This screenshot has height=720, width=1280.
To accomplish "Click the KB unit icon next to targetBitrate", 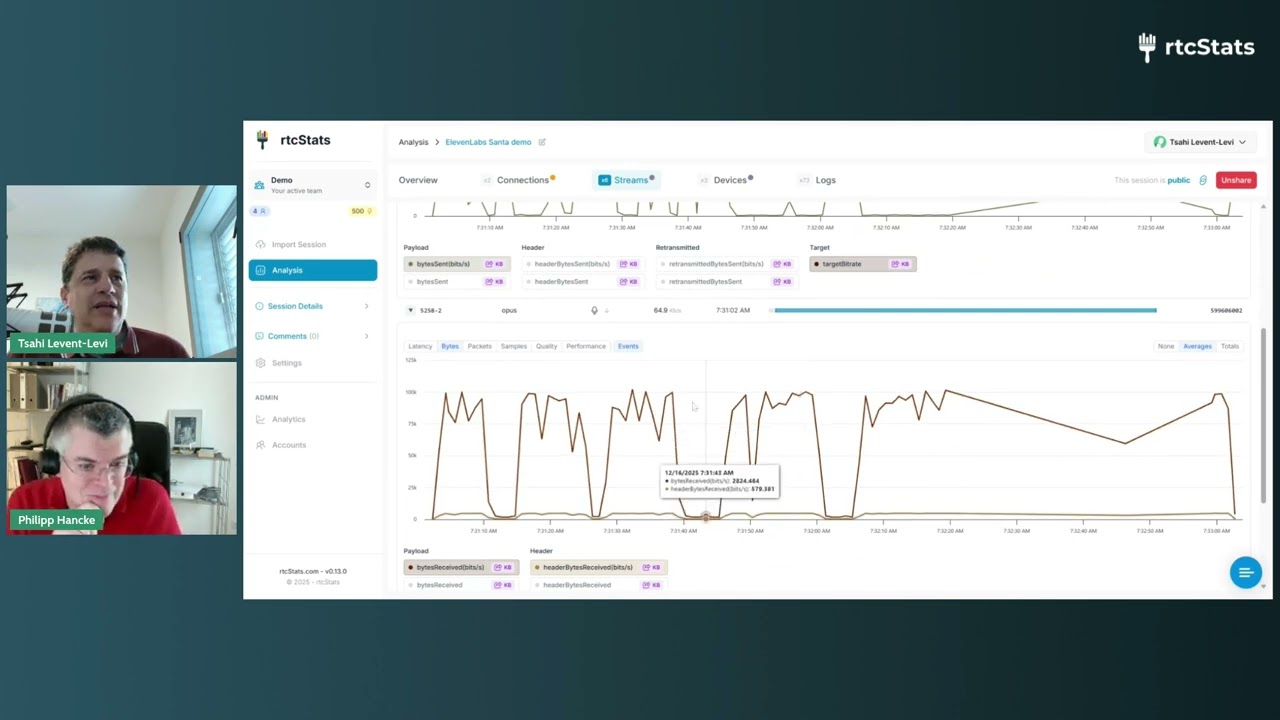I will (900, 264).
